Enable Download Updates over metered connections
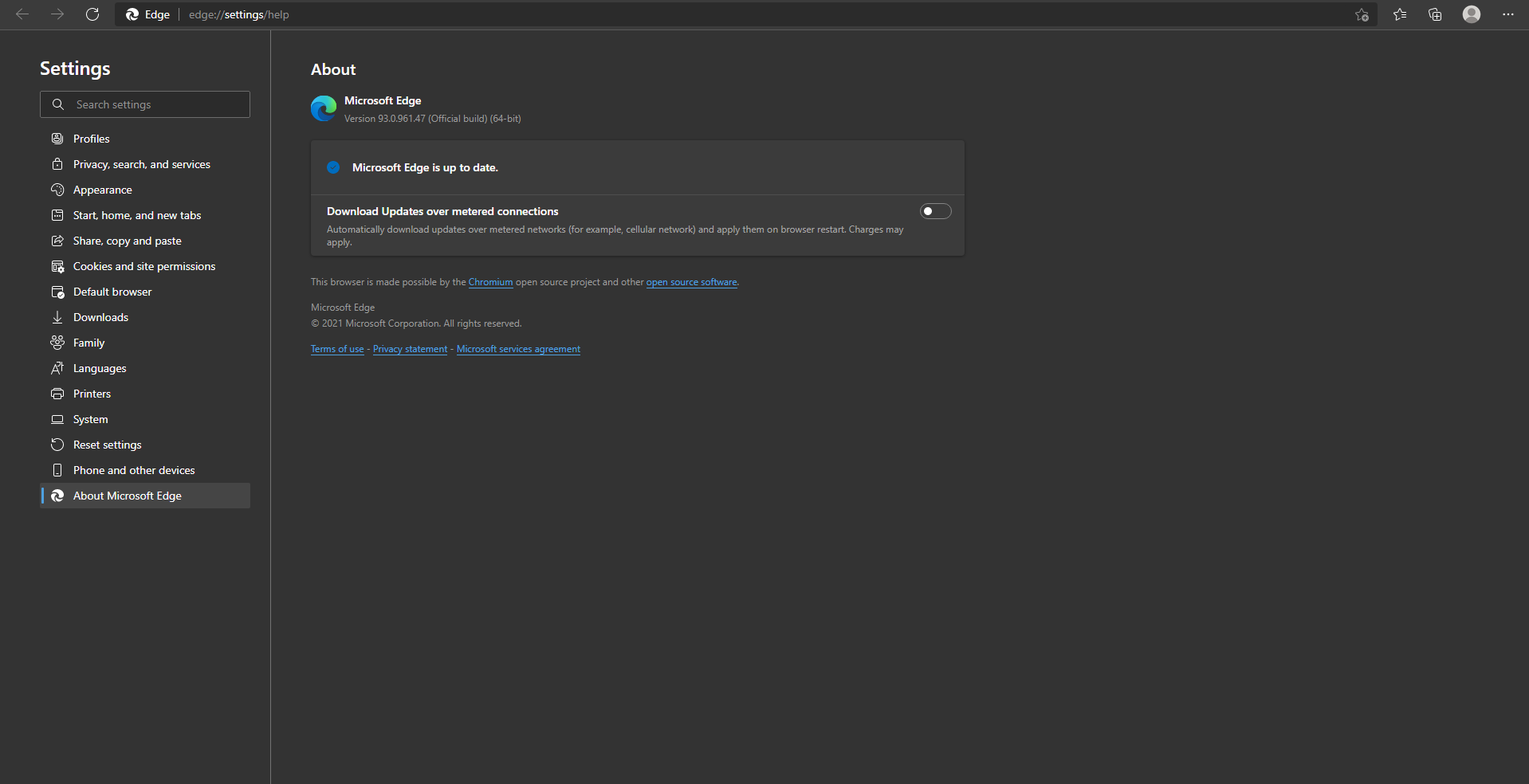1529x784 pixels. coord(935,210)
